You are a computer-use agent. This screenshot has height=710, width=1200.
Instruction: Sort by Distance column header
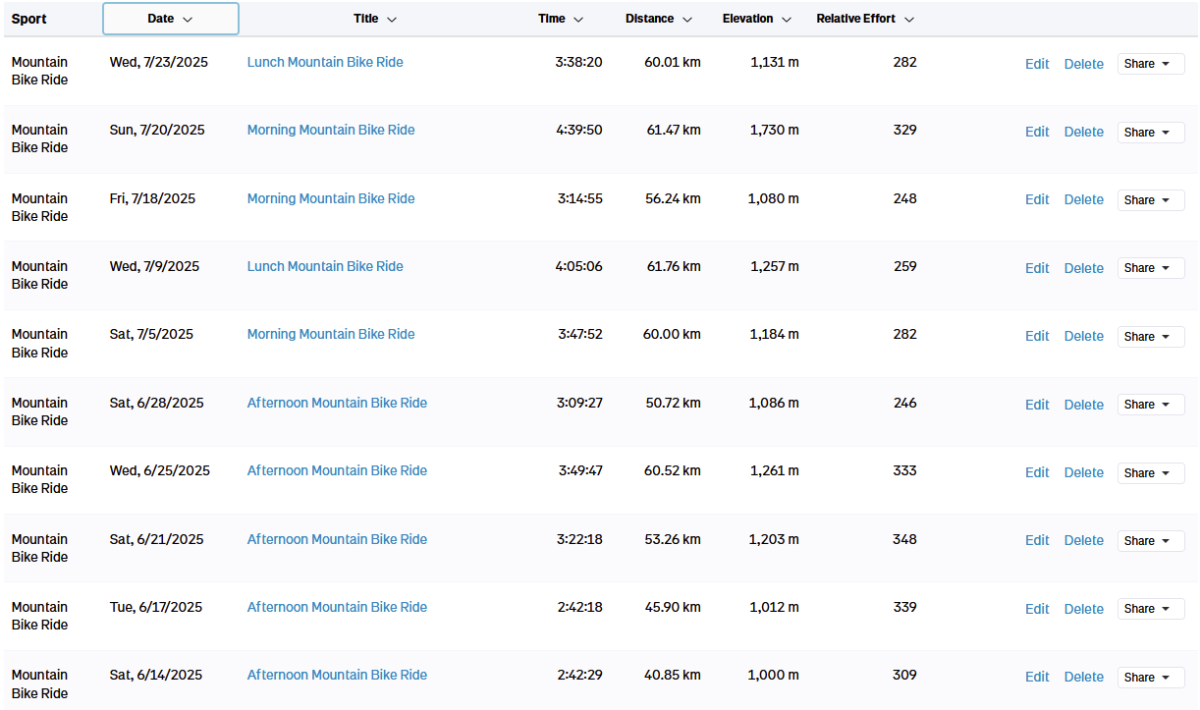[659, 19]
